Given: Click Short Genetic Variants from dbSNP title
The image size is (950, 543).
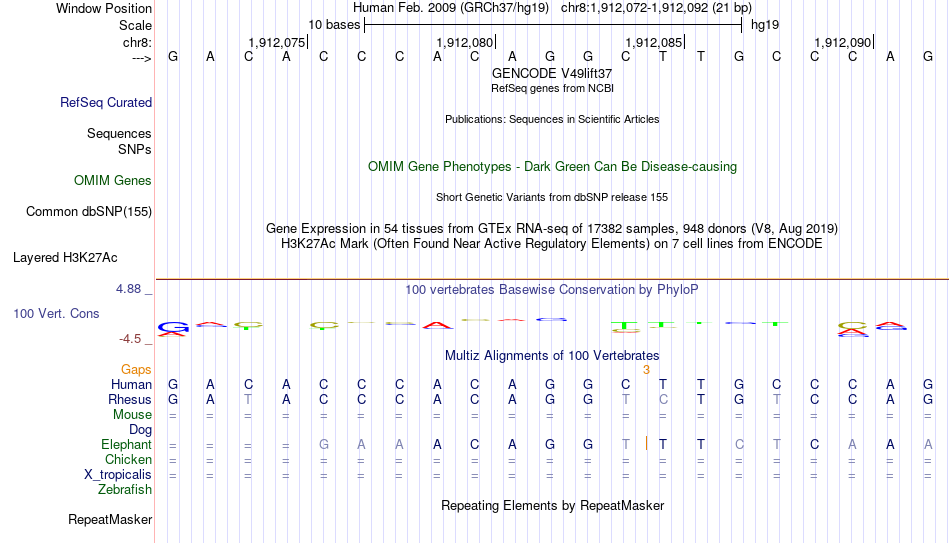Looking at the screenshot, I should pos(552,198).
